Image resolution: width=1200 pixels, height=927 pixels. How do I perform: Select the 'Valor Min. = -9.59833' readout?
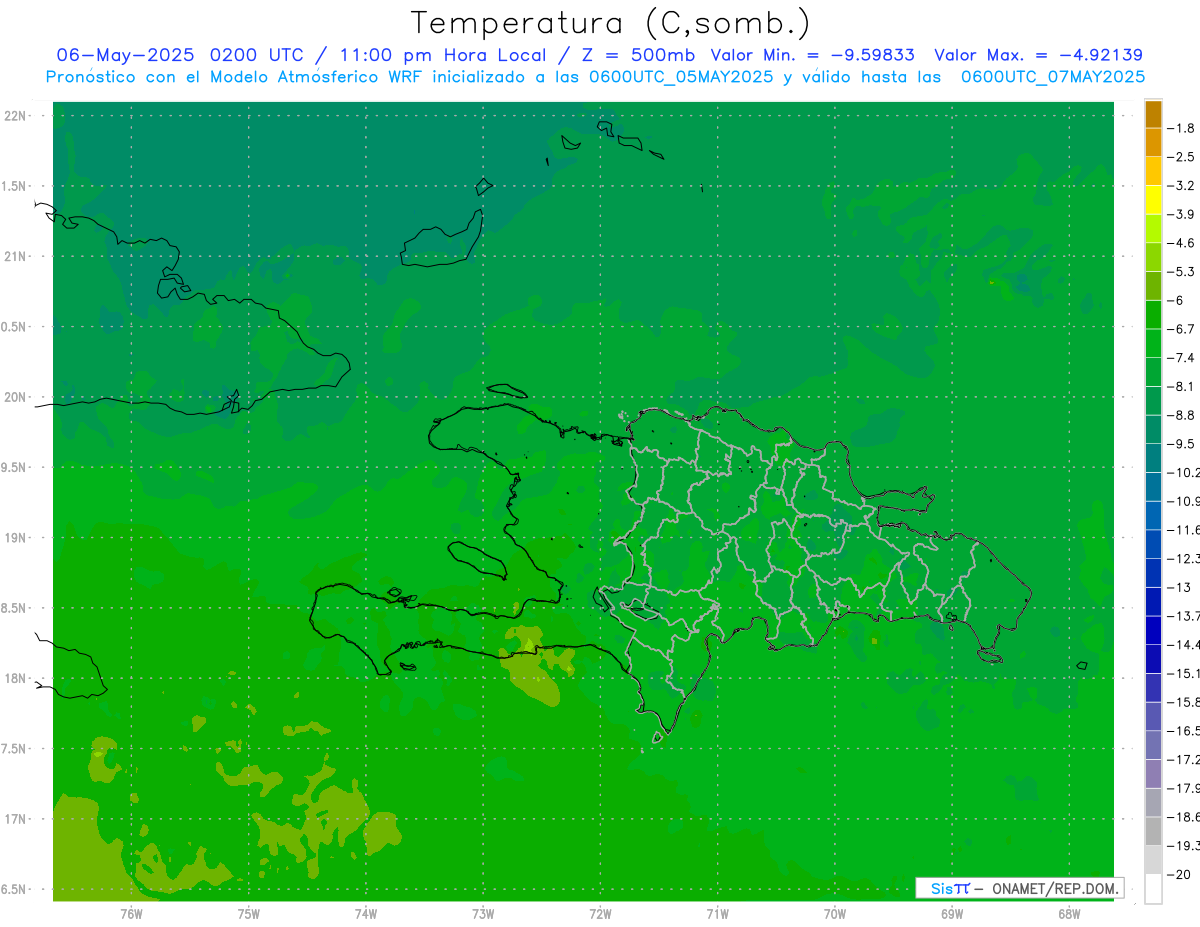click(812, 55)
